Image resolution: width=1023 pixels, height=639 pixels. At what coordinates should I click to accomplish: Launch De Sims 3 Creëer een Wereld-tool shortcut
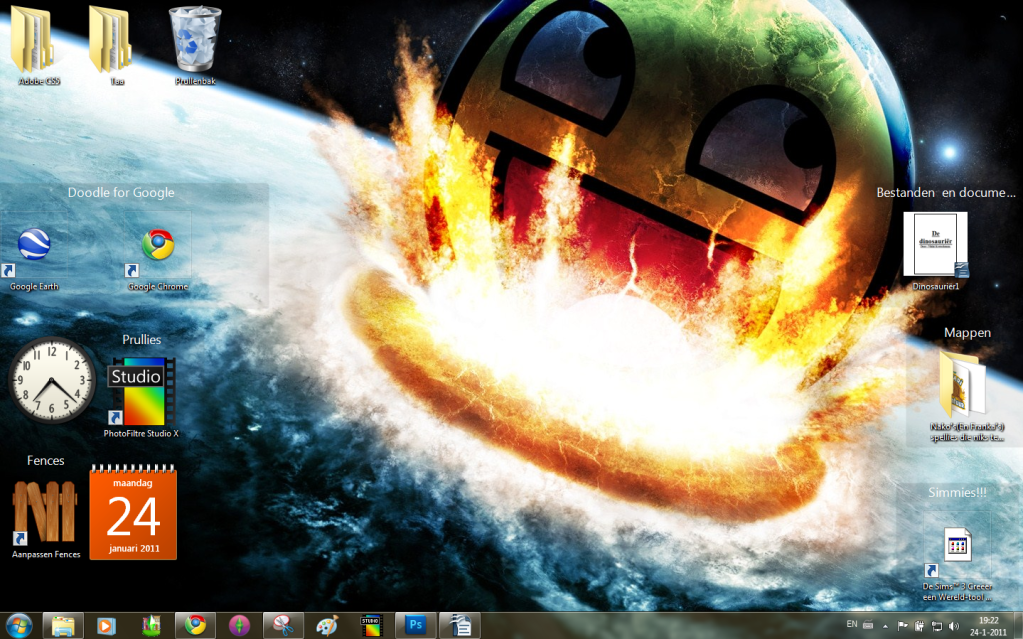coord(957,563)
